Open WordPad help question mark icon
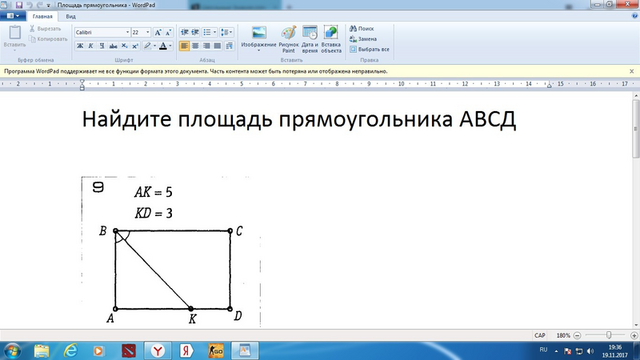640x360 pixels. pos(635,16)
